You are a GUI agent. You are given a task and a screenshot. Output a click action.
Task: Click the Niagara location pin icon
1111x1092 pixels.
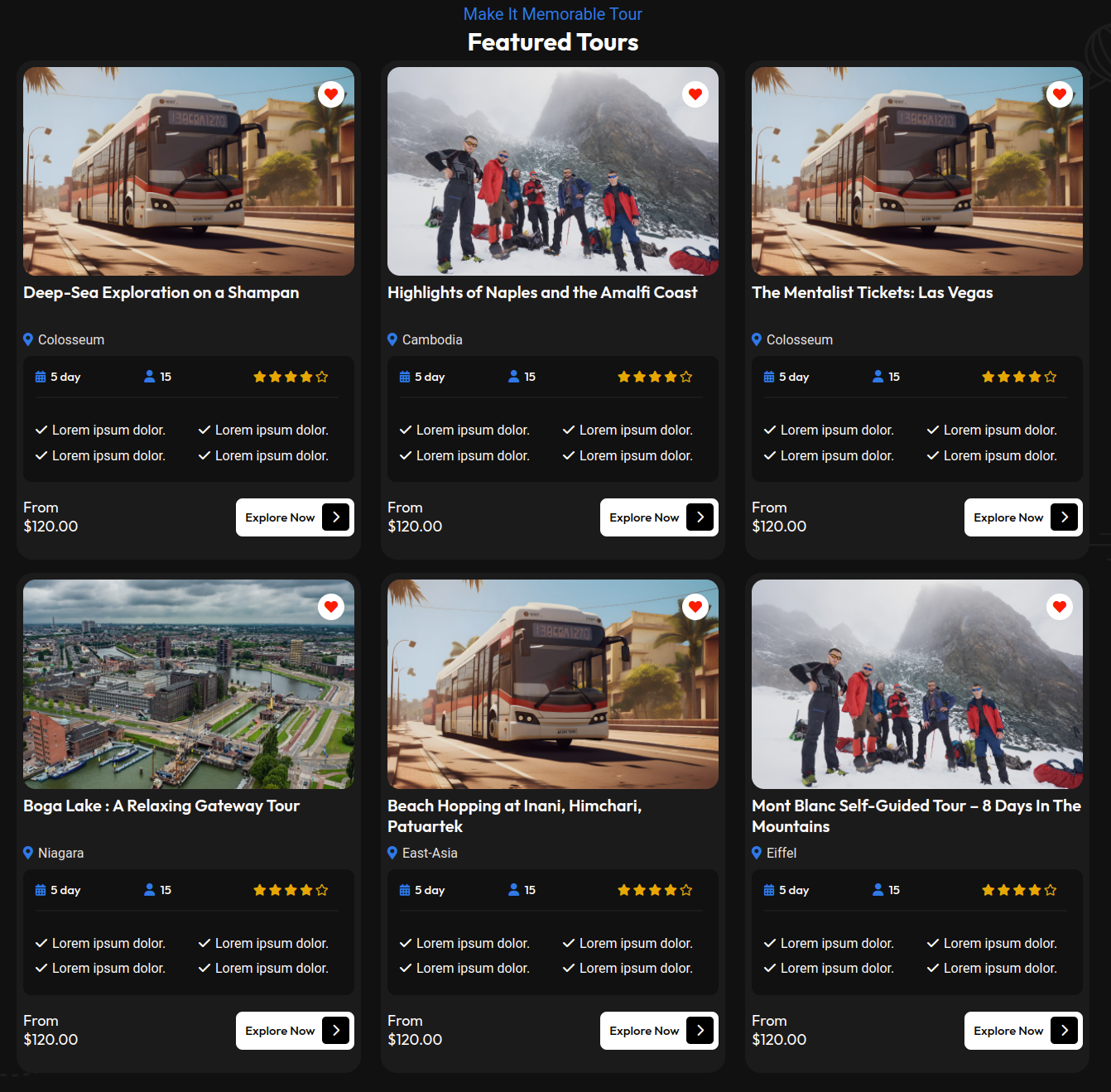(x=28, y=853)
